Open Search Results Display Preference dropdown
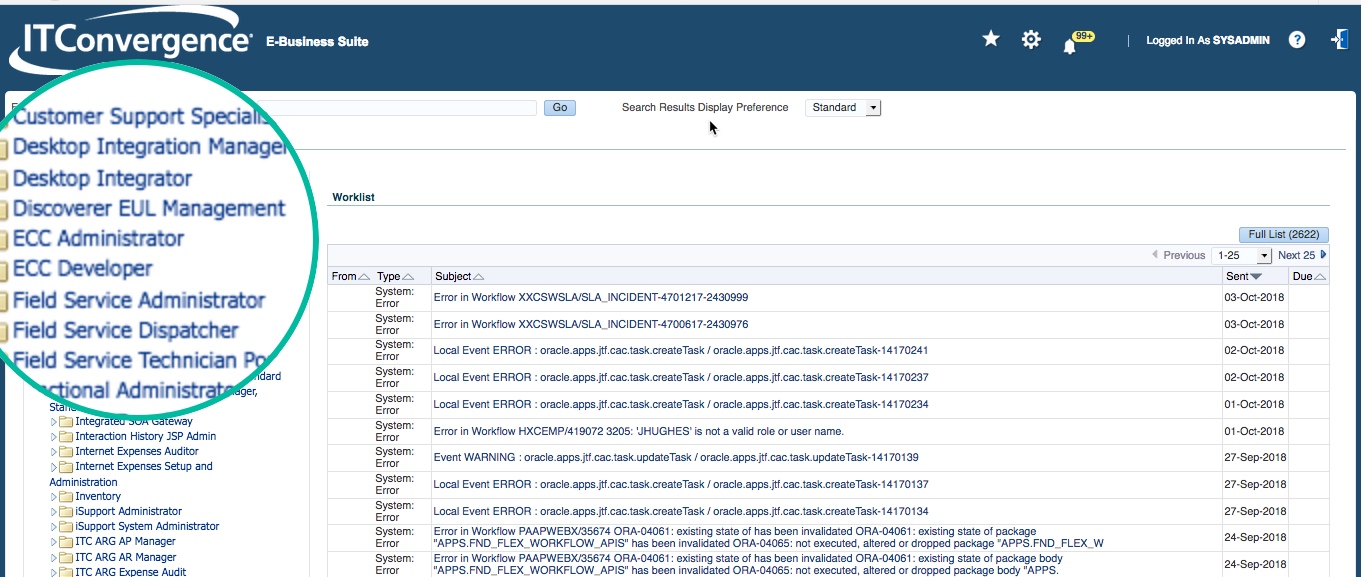Screen dimensions: 1365x577 [843, 108]
